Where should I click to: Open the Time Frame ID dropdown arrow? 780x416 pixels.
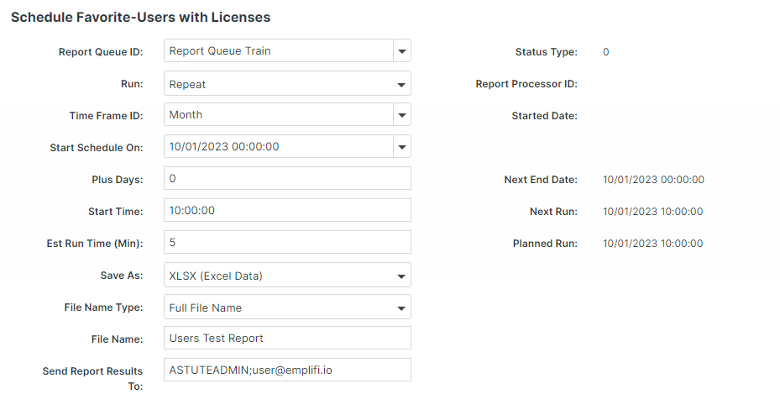tap(401, 115)
